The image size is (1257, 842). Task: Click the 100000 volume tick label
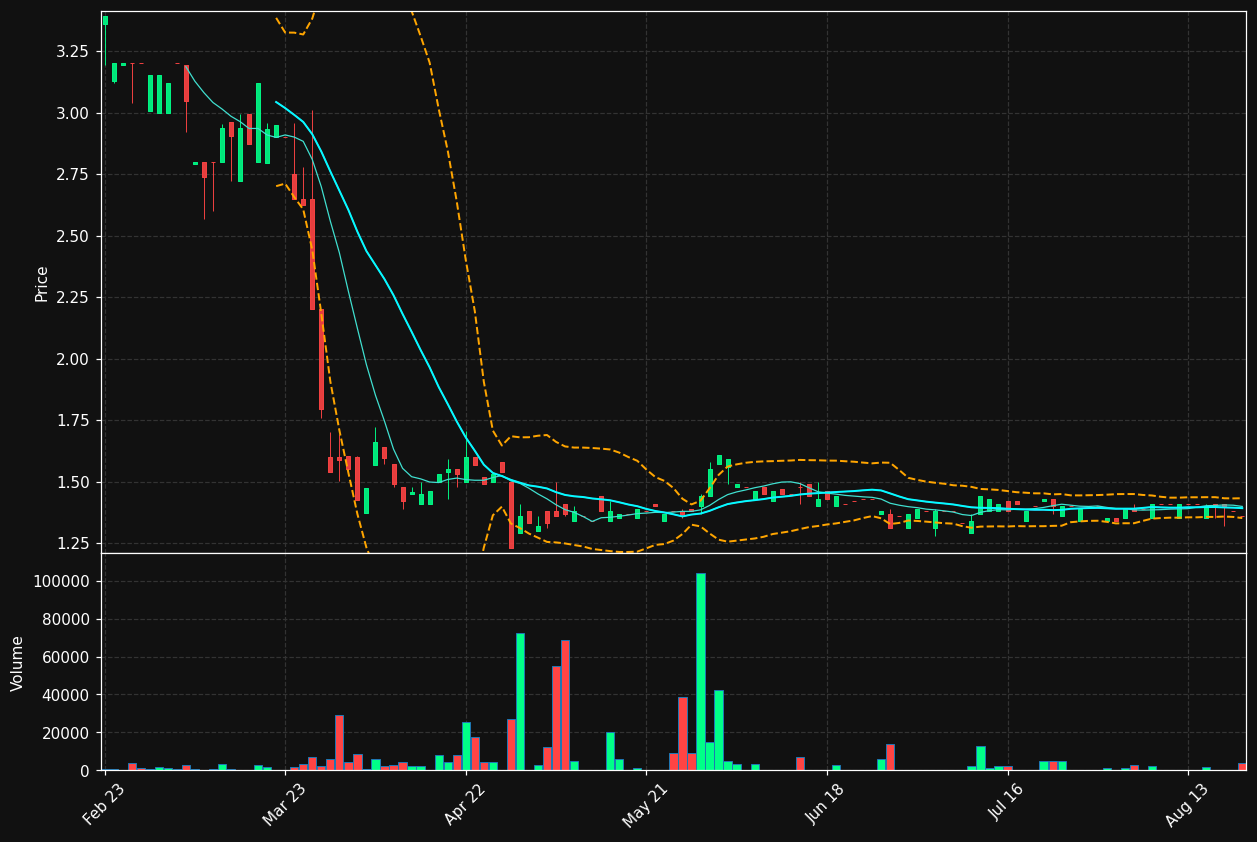[62, 582]
